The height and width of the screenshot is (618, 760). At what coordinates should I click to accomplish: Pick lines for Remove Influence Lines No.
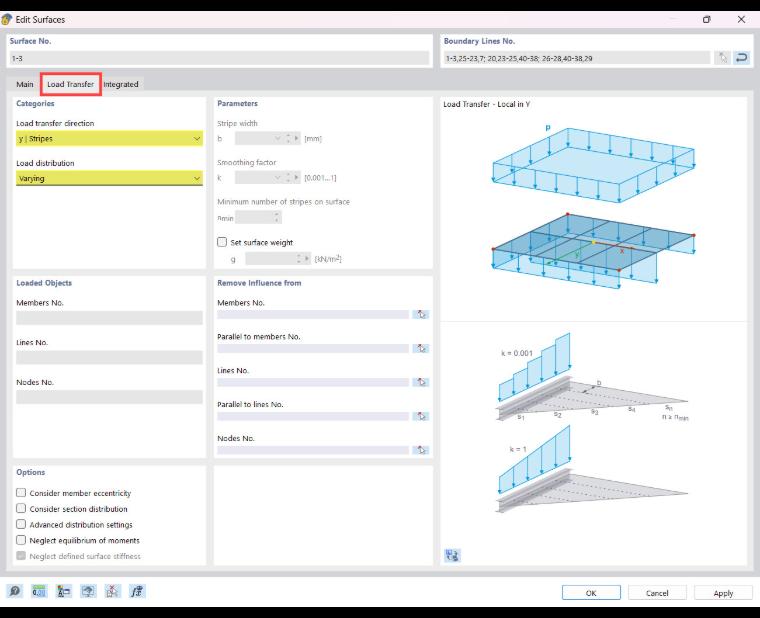pos(421,382)
